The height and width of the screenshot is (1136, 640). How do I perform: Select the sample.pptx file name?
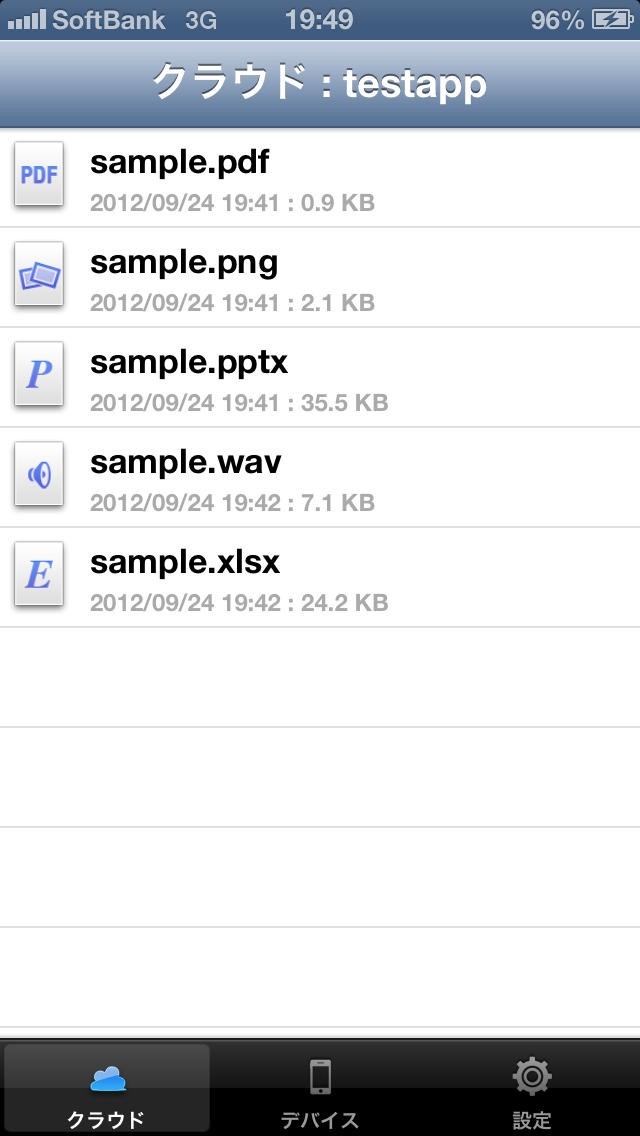click(x=189, y=362)
